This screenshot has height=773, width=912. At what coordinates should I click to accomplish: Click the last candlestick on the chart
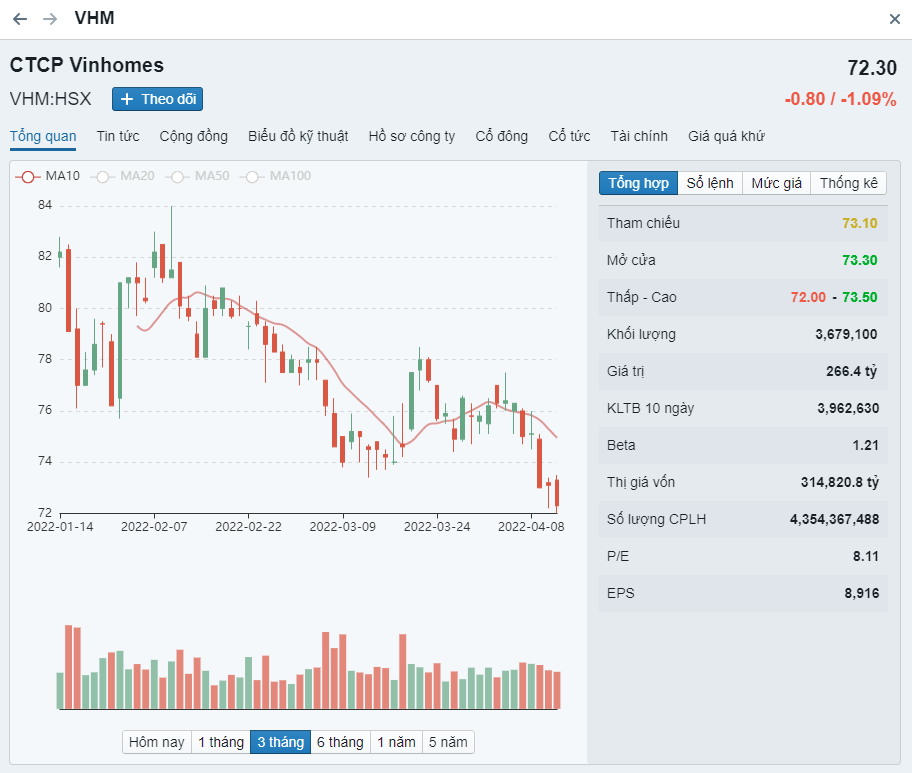(557, 493)
